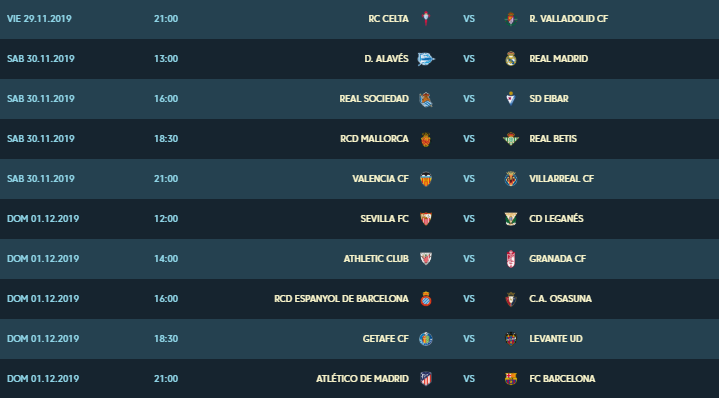Open the RCD Mallorca team name link
This screenshot has height=398, width=719.
click(374, 138)
